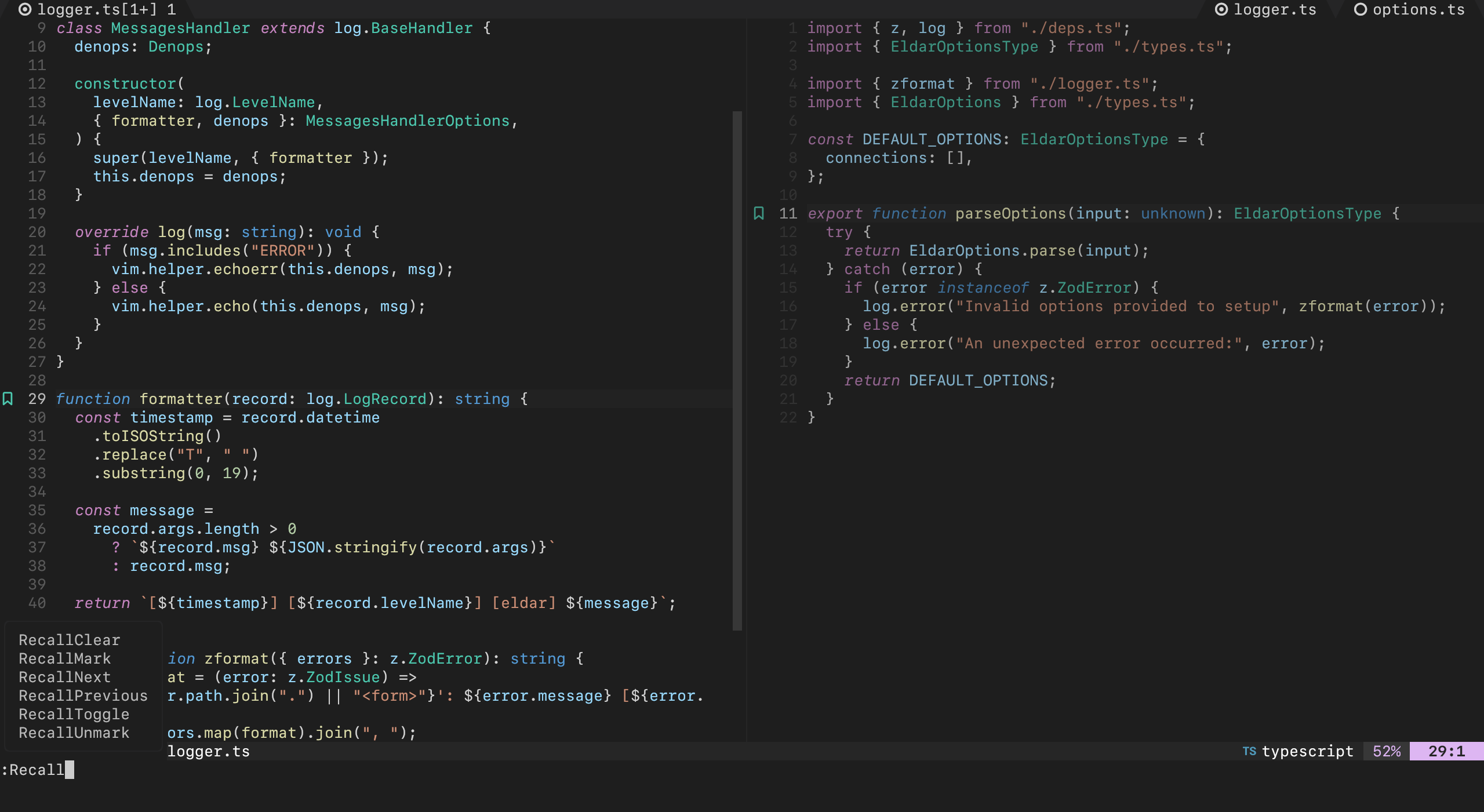
Task: Choose RecallPrevious completion entry
Action: [83, 696]
